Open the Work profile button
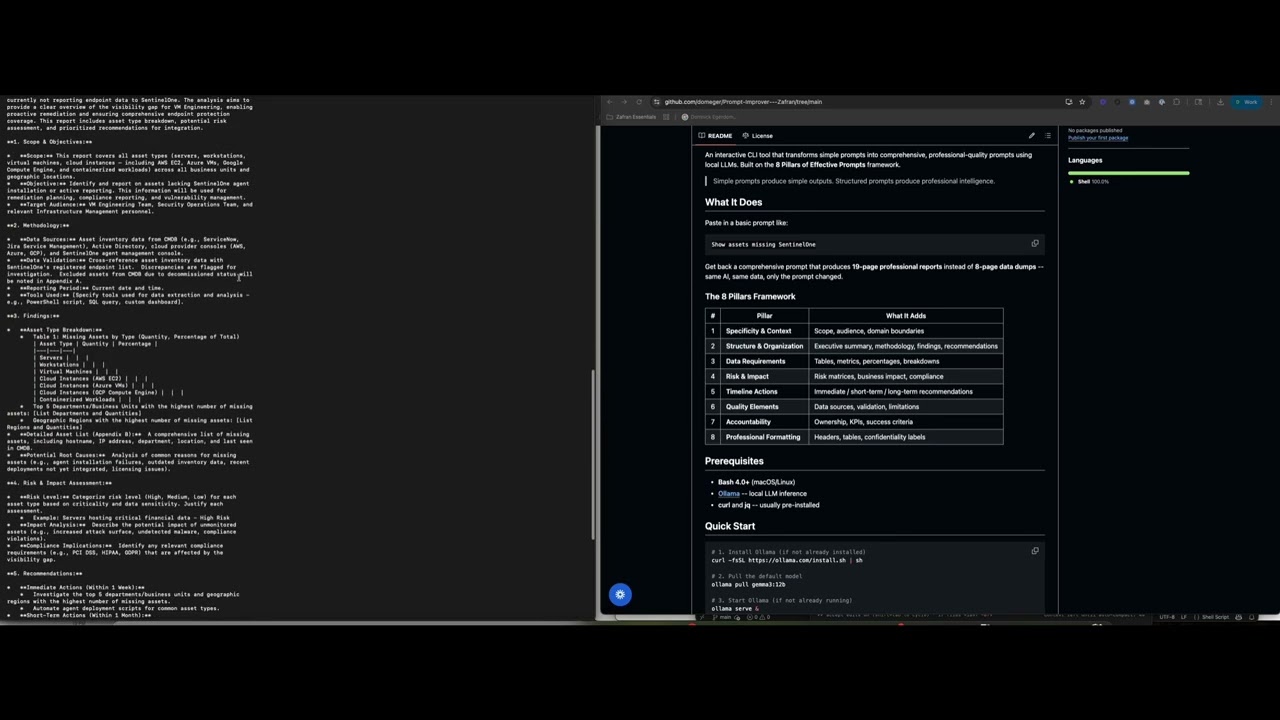This screenshot has width=1280, height=720. tap(1247, 101)
